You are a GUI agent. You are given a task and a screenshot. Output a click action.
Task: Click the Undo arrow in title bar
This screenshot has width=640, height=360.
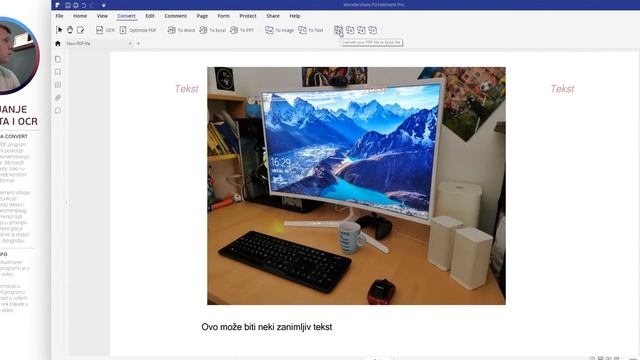84,5
